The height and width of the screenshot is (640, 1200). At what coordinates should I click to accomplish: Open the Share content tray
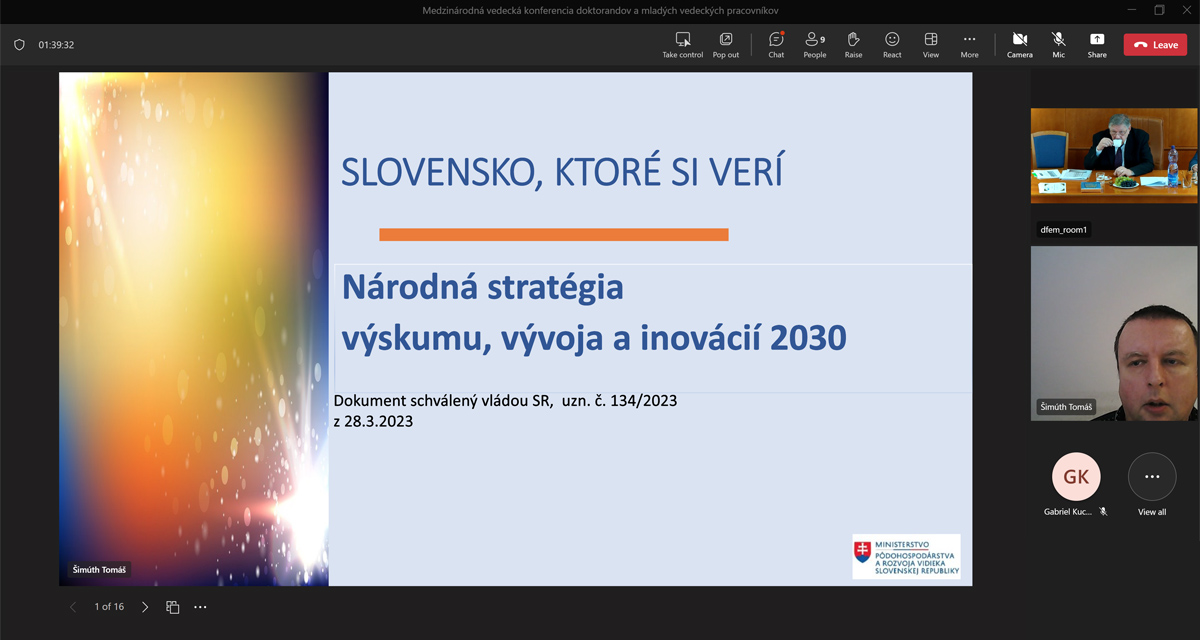pos(1097,40)
